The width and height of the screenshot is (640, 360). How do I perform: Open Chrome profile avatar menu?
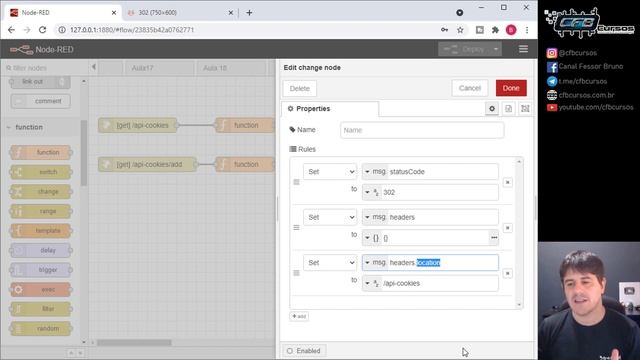[511, 30]
